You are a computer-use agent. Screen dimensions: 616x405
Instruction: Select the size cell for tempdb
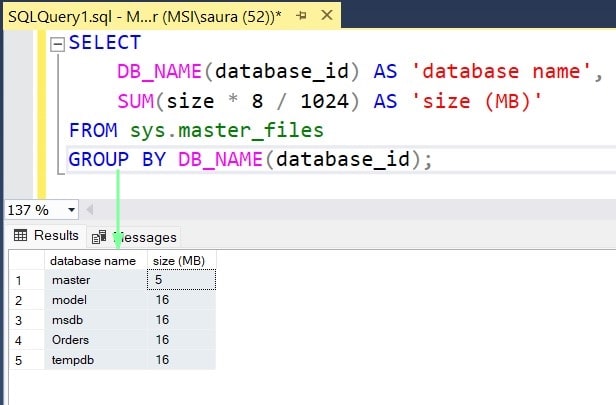point(182,360)
